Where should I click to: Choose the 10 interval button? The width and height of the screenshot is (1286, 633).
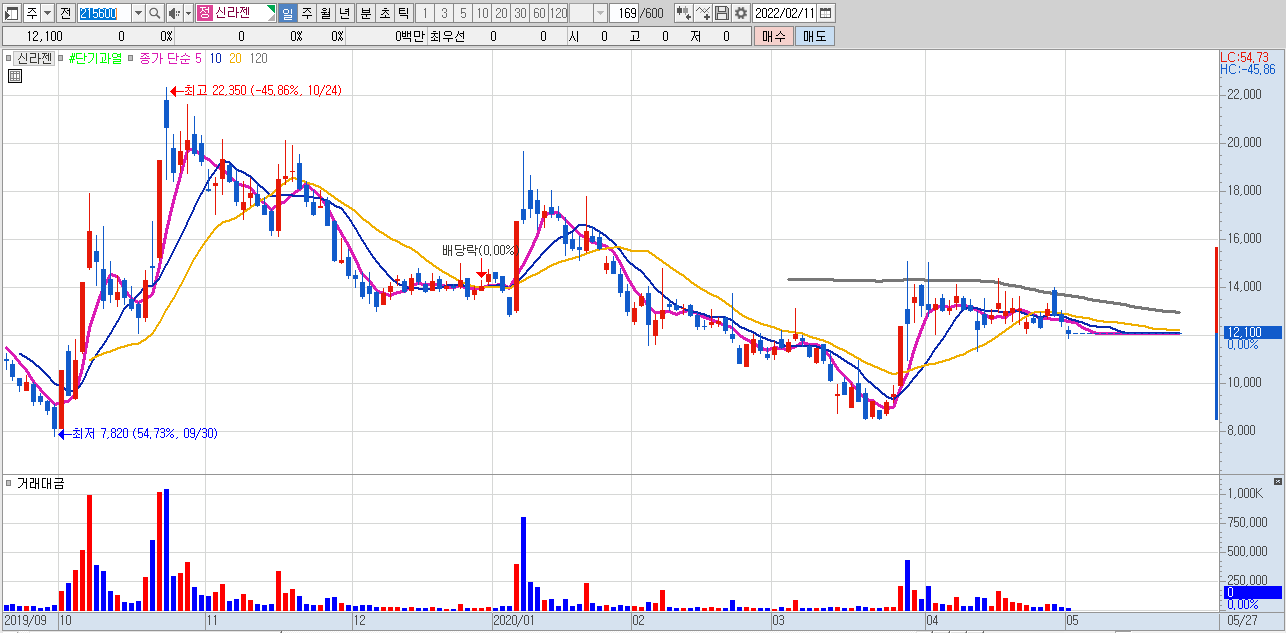coord(482,13)
